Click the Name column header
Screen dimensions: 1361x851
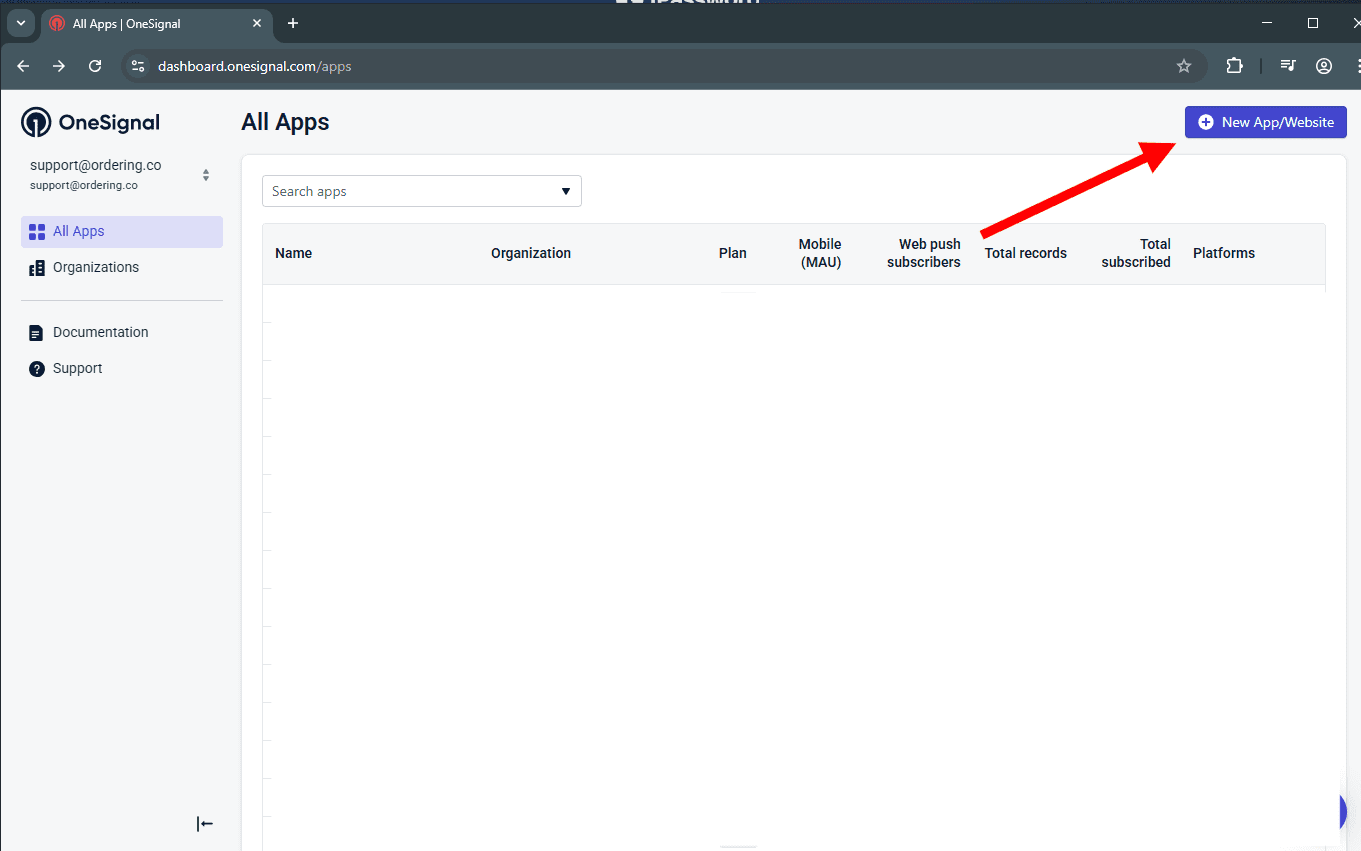[x=293, y=253]
